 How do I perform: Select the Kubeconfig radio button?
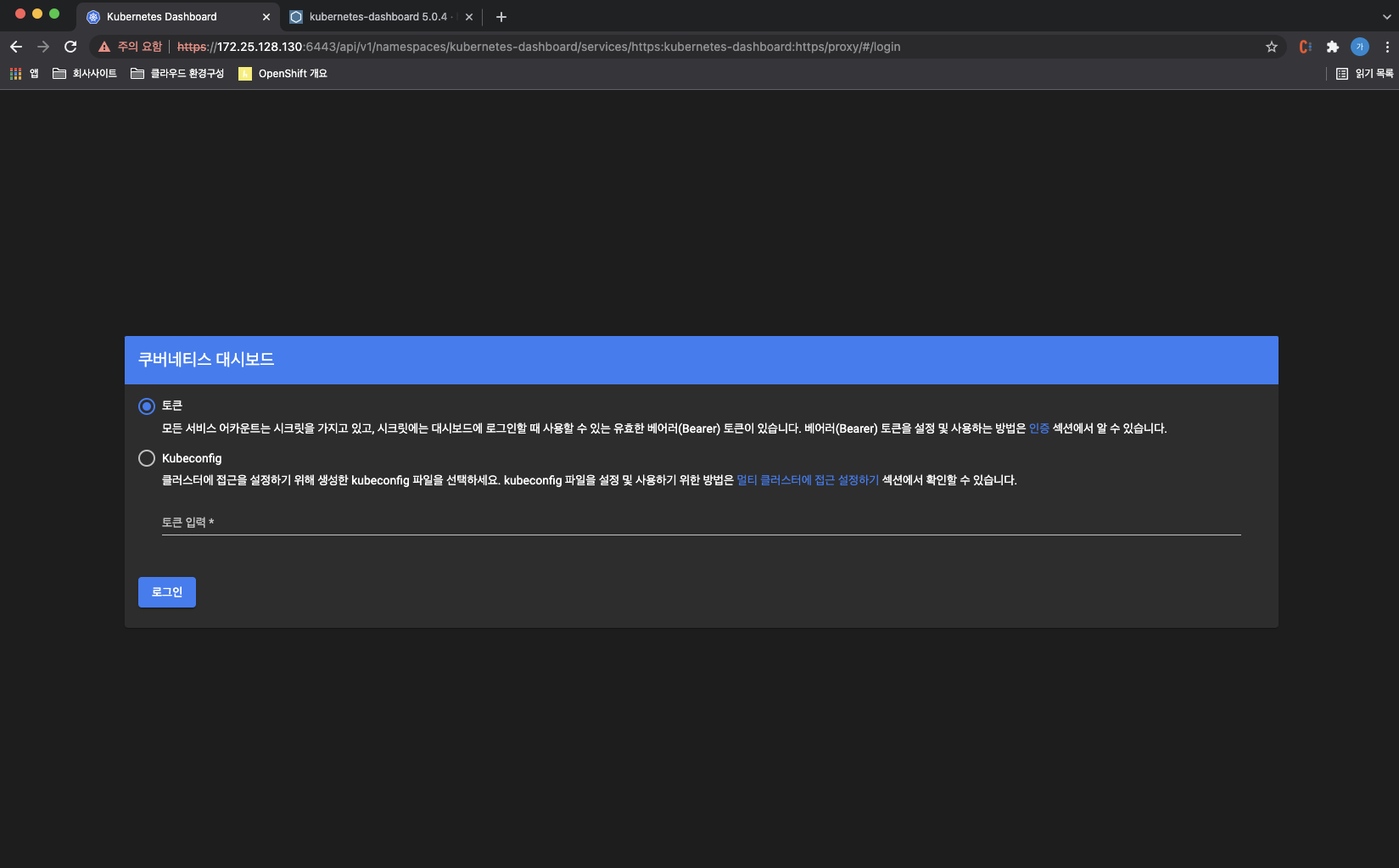(x=147, y=458)
